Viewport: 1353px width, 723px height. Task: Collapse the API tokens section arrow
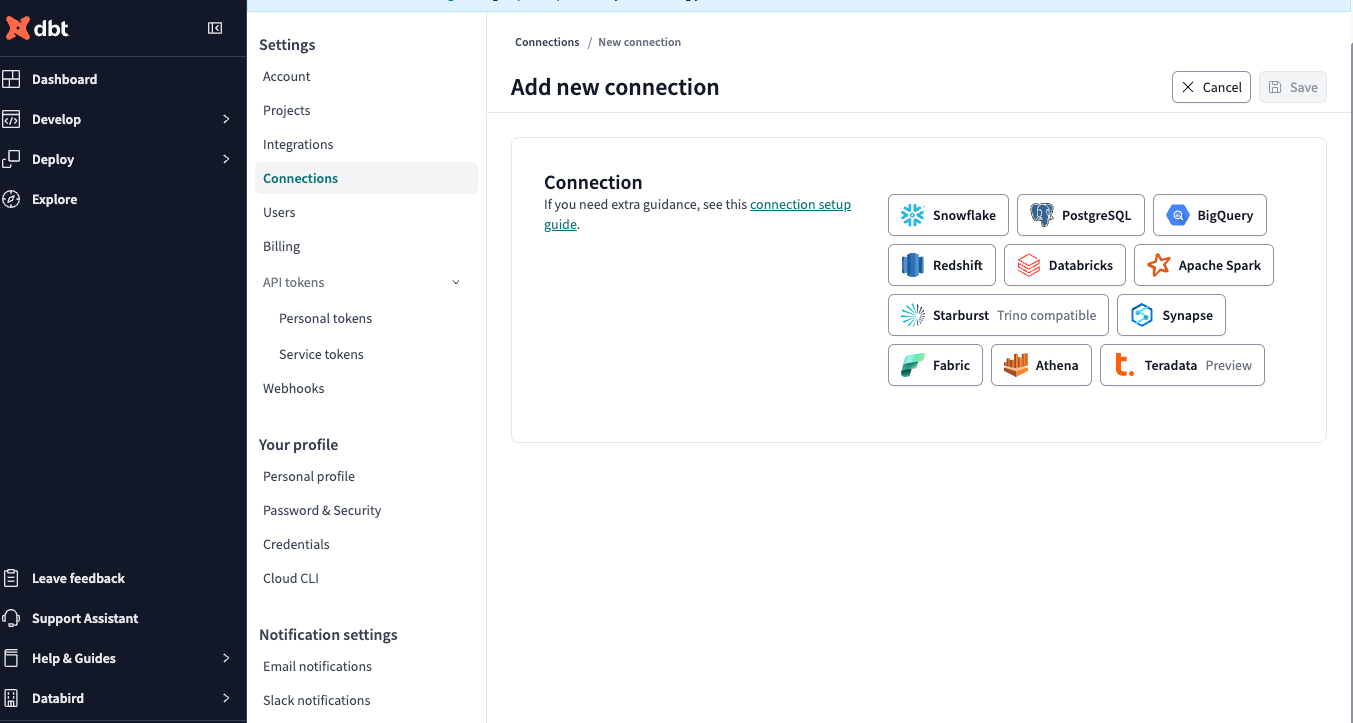[x=456, y=282]
